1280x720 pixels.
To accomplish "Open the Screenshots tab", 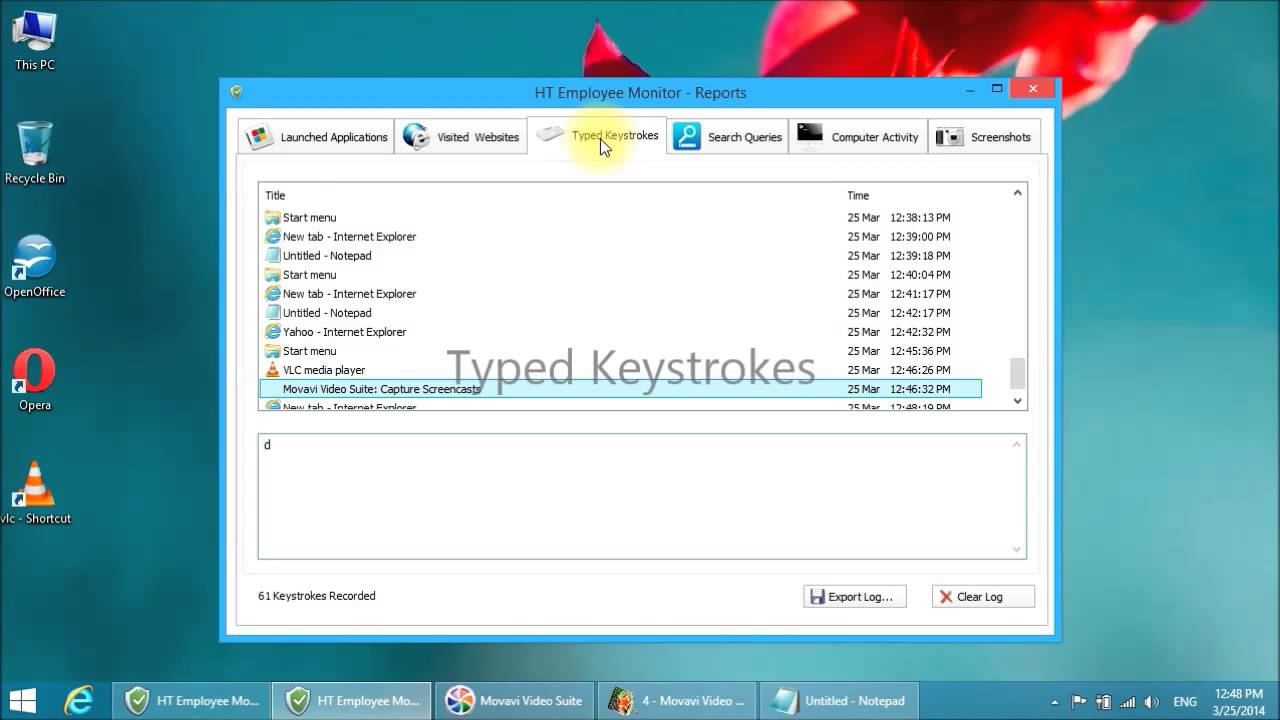I will [984, 137].
